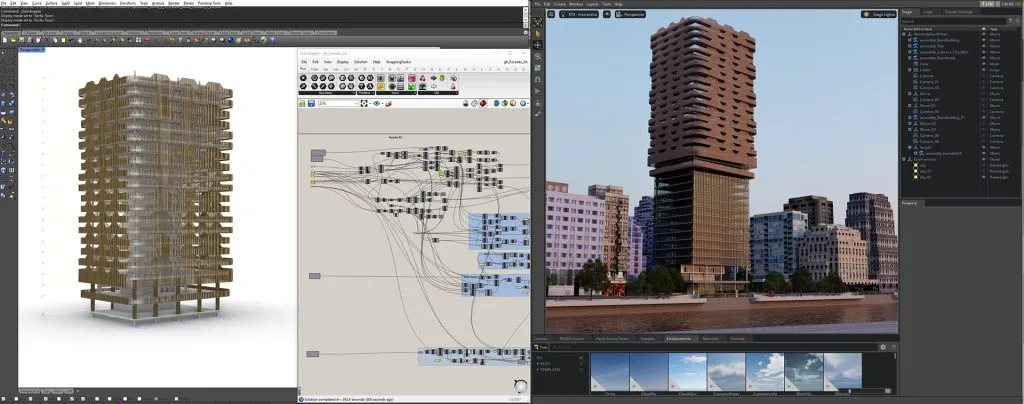Open the RTX - Interactive renderer dropdown
Image resolution: width=1024 pixels, height=404 pixels.
click(x=579, y=14)
